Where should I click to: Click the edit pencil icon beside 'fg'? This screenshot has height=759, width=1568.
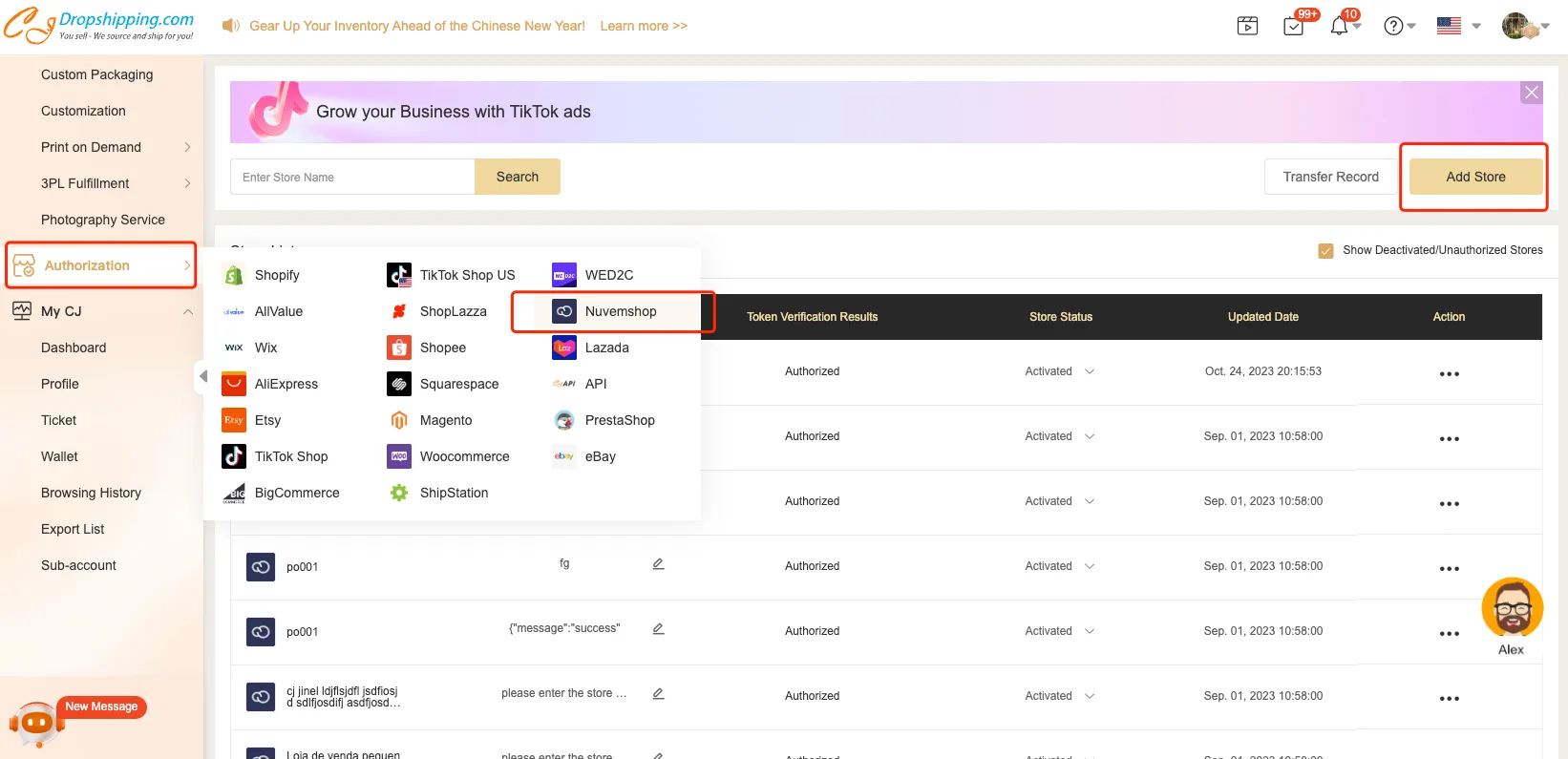click(x=658, y=564)
